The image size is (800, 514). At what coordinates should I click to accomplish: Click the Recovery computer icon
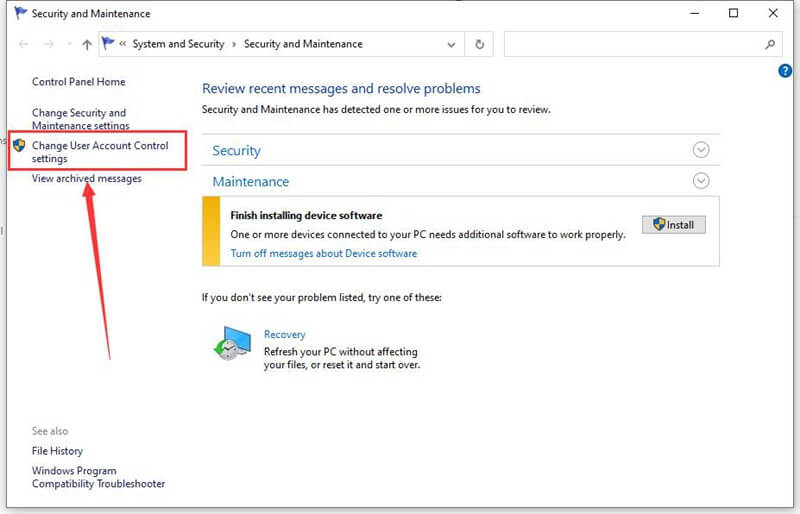click(232, 344)
